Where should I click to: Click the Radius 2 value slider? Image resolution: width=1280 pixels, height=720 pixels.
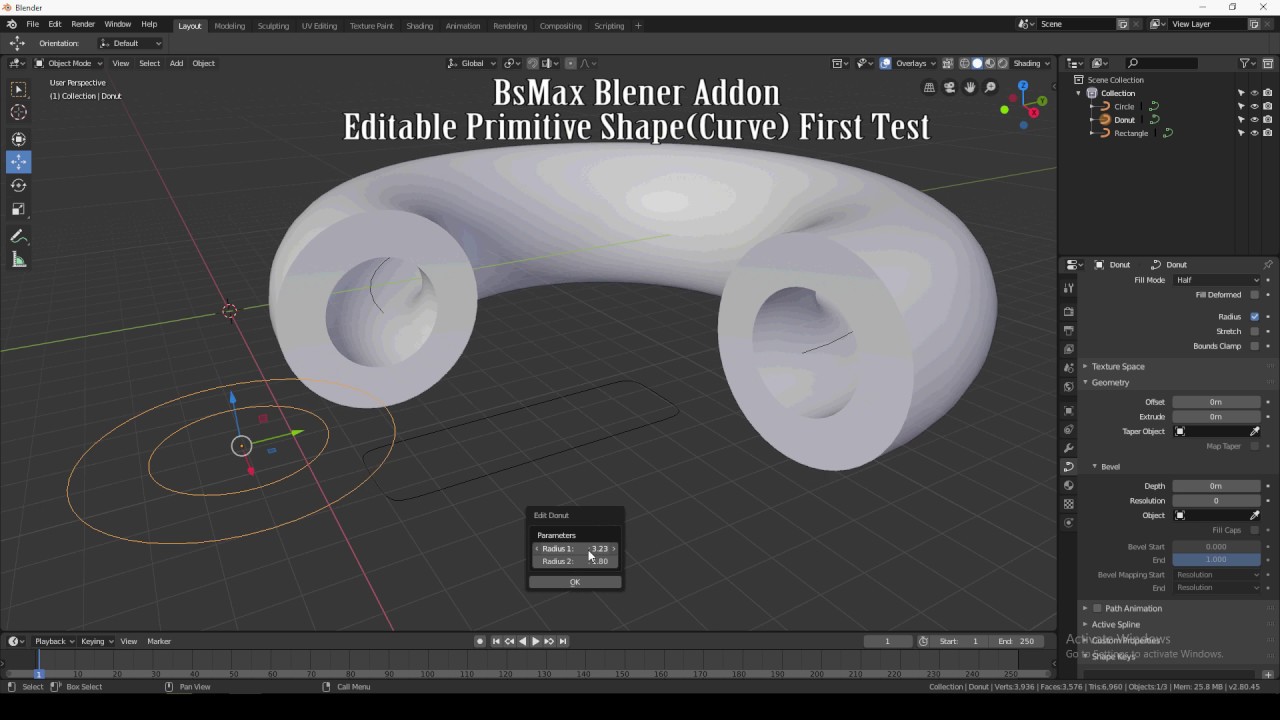[575, 561]
